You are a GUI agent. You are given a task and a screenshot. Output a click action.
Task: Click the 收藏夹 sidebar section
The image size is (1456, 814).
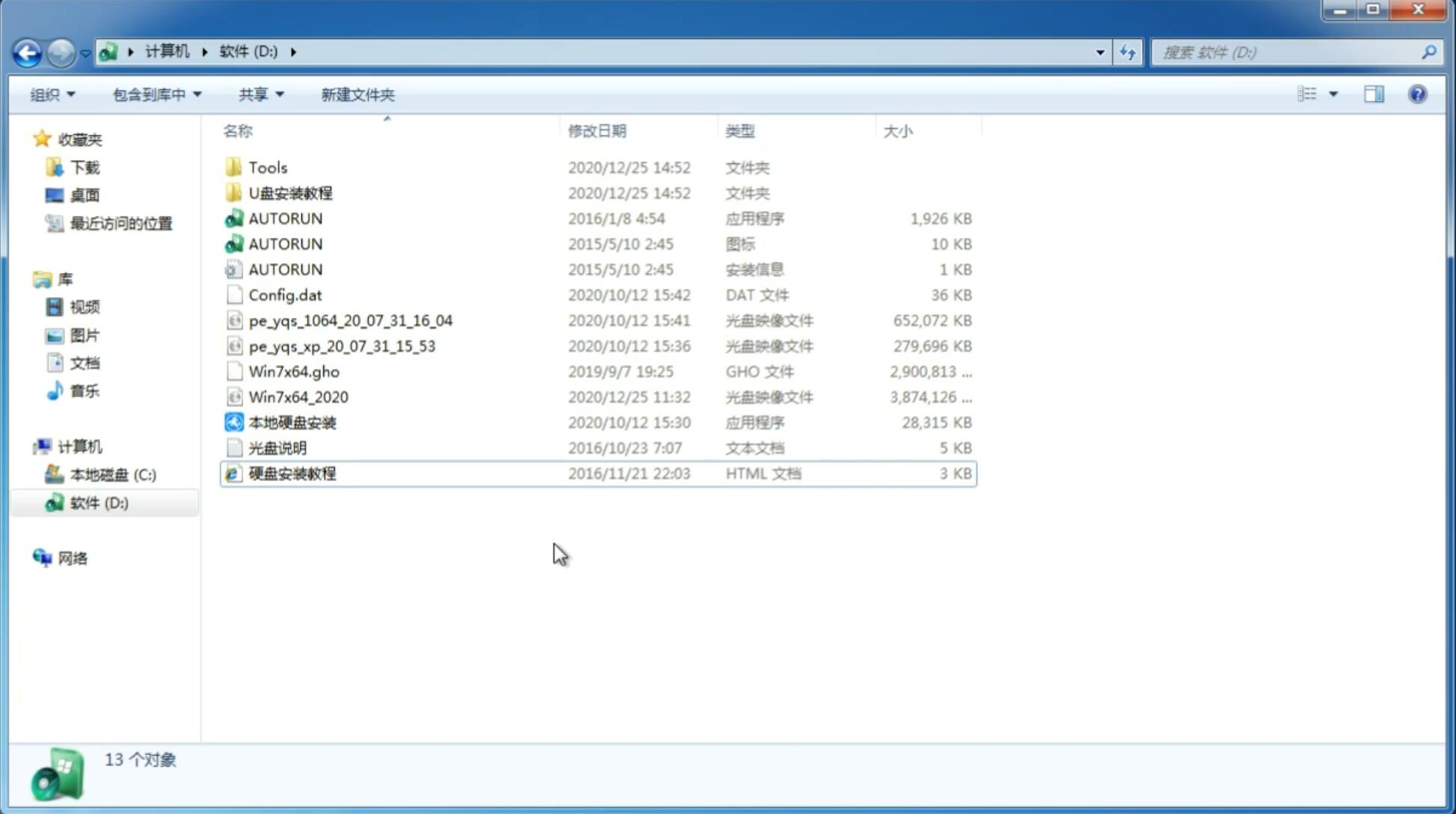80,139
